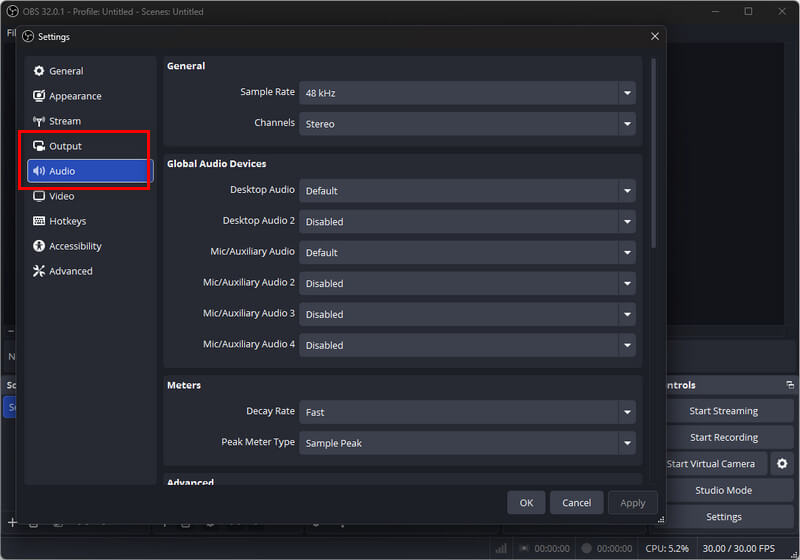Close the Settings dialog
The image size is (800, 560).
click(655, 37)
